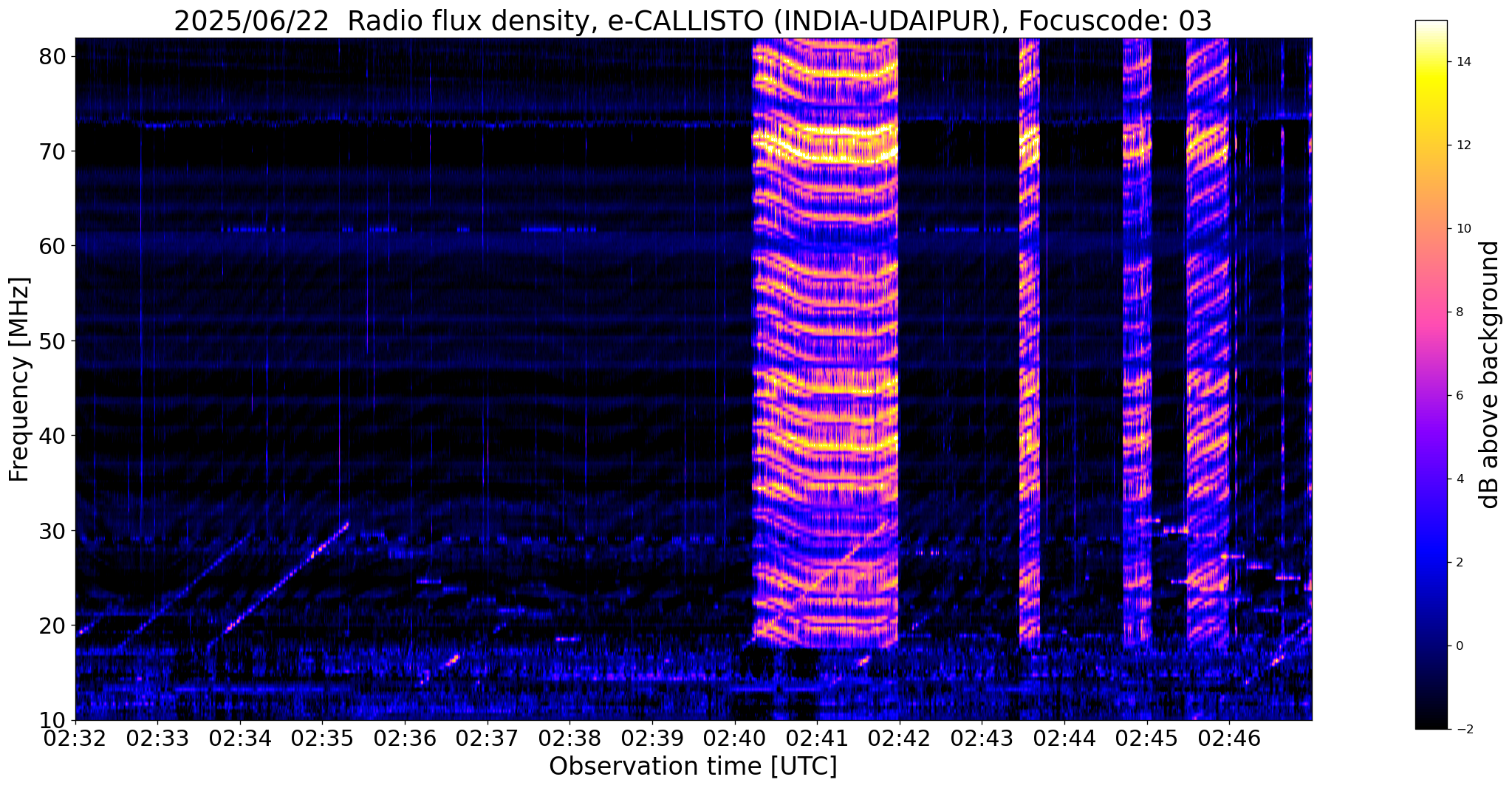The image size is (1512, 788).
Task: Click the 'Observation time [UTC]' axis label
Action: 693,767
